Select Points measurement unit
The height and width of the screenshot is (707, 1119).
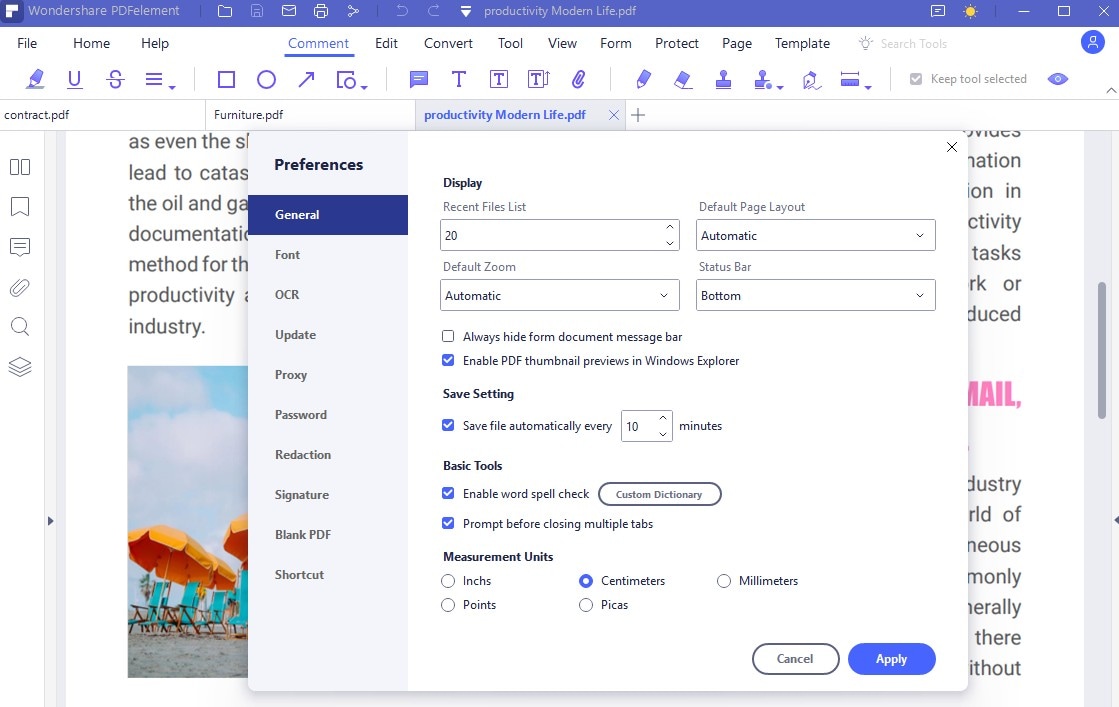(448, 605)
